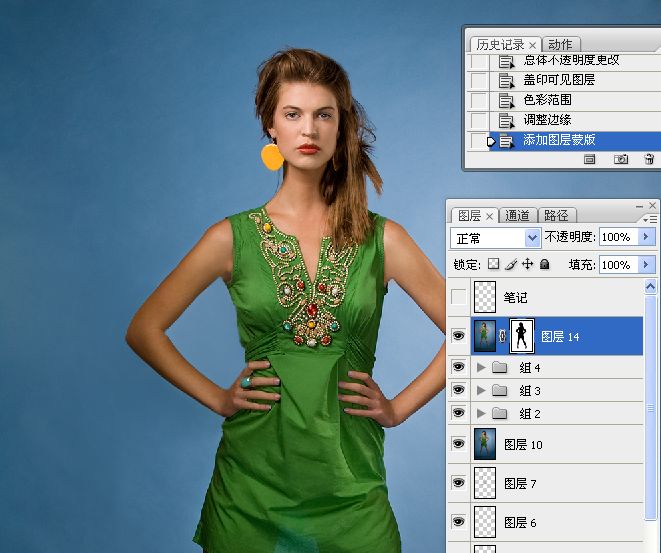The height and width of the screenshot is (553, 661).
Task: Select history state 色彩范围
Action: pyautogui.click(x=575, y=100)
